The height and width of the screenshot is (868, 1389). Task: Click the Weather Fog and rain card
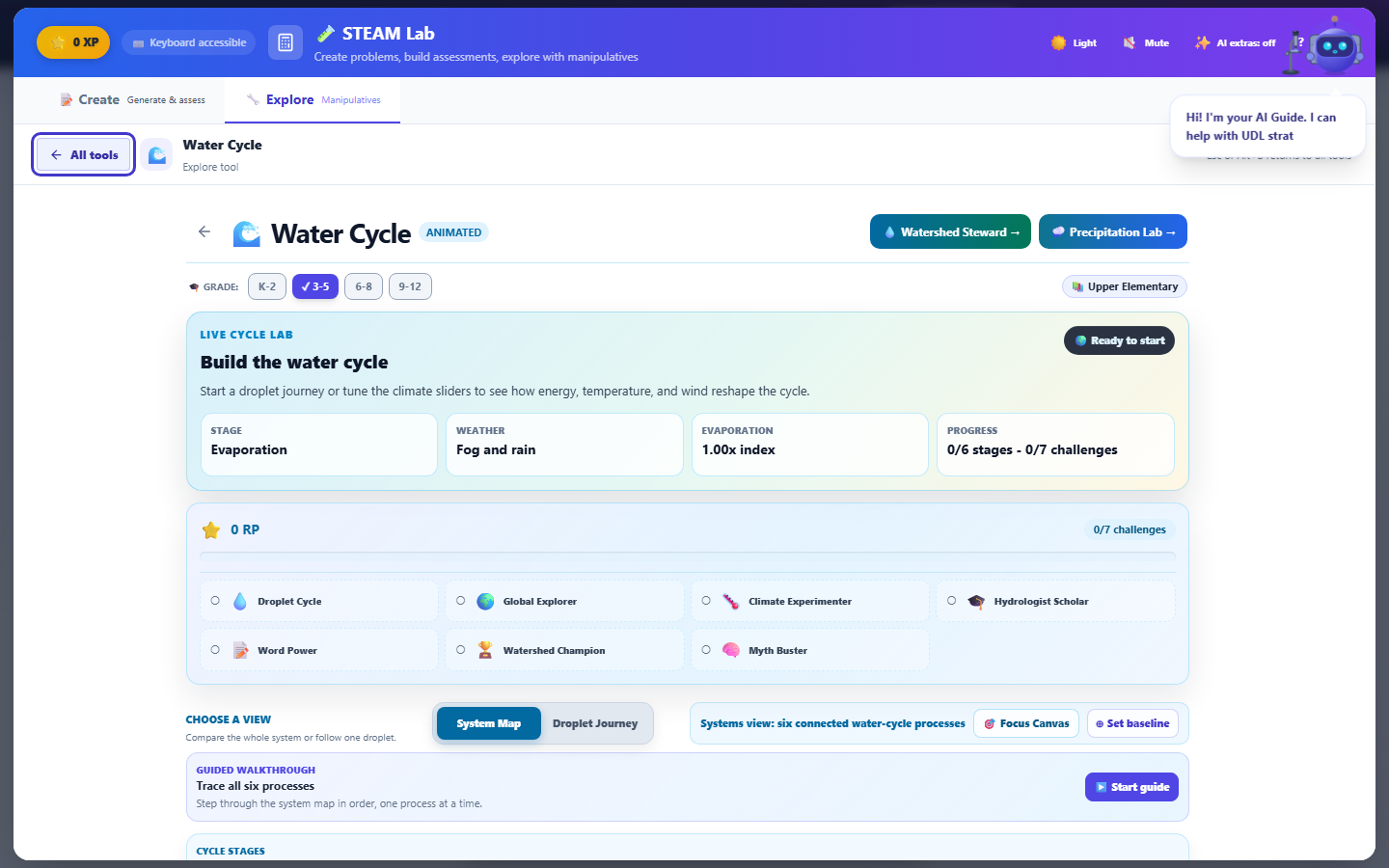pyautogui.click(x=564, y=445)
